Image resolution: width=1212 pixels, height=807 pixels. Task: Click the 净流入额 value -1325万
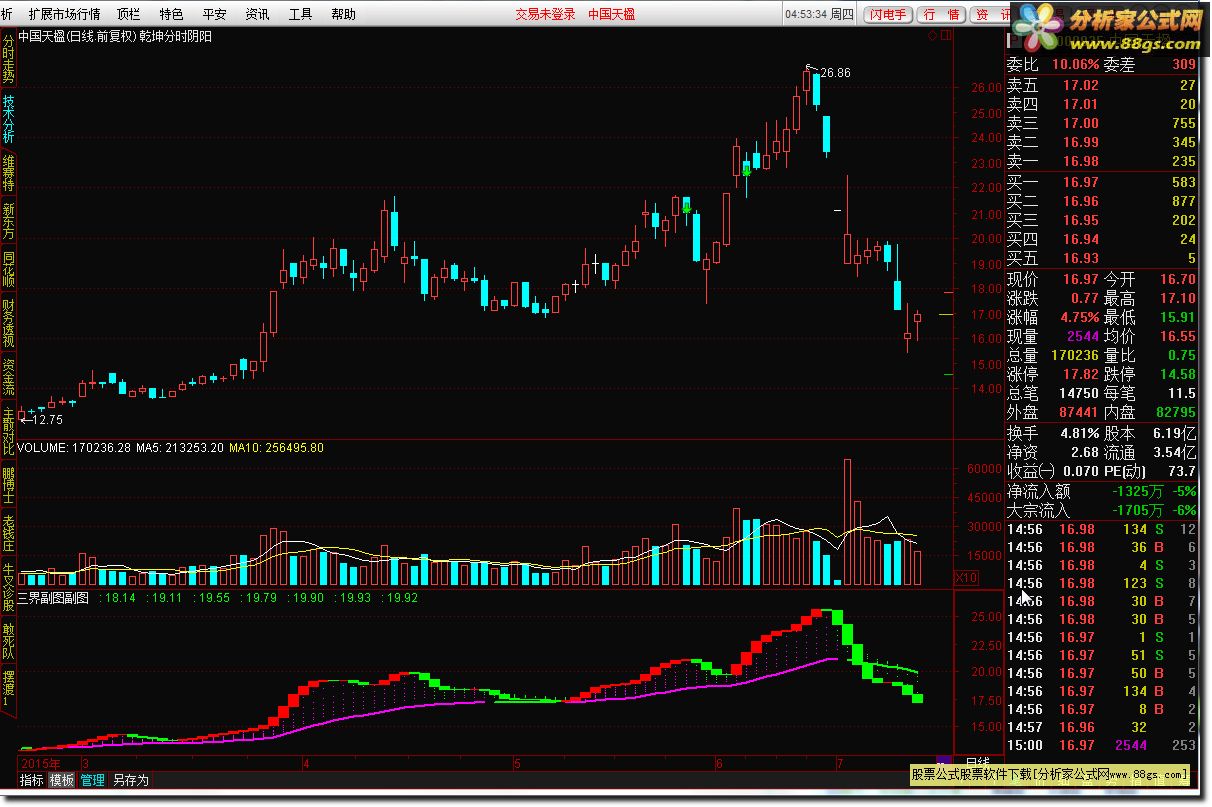point(1136,491)
